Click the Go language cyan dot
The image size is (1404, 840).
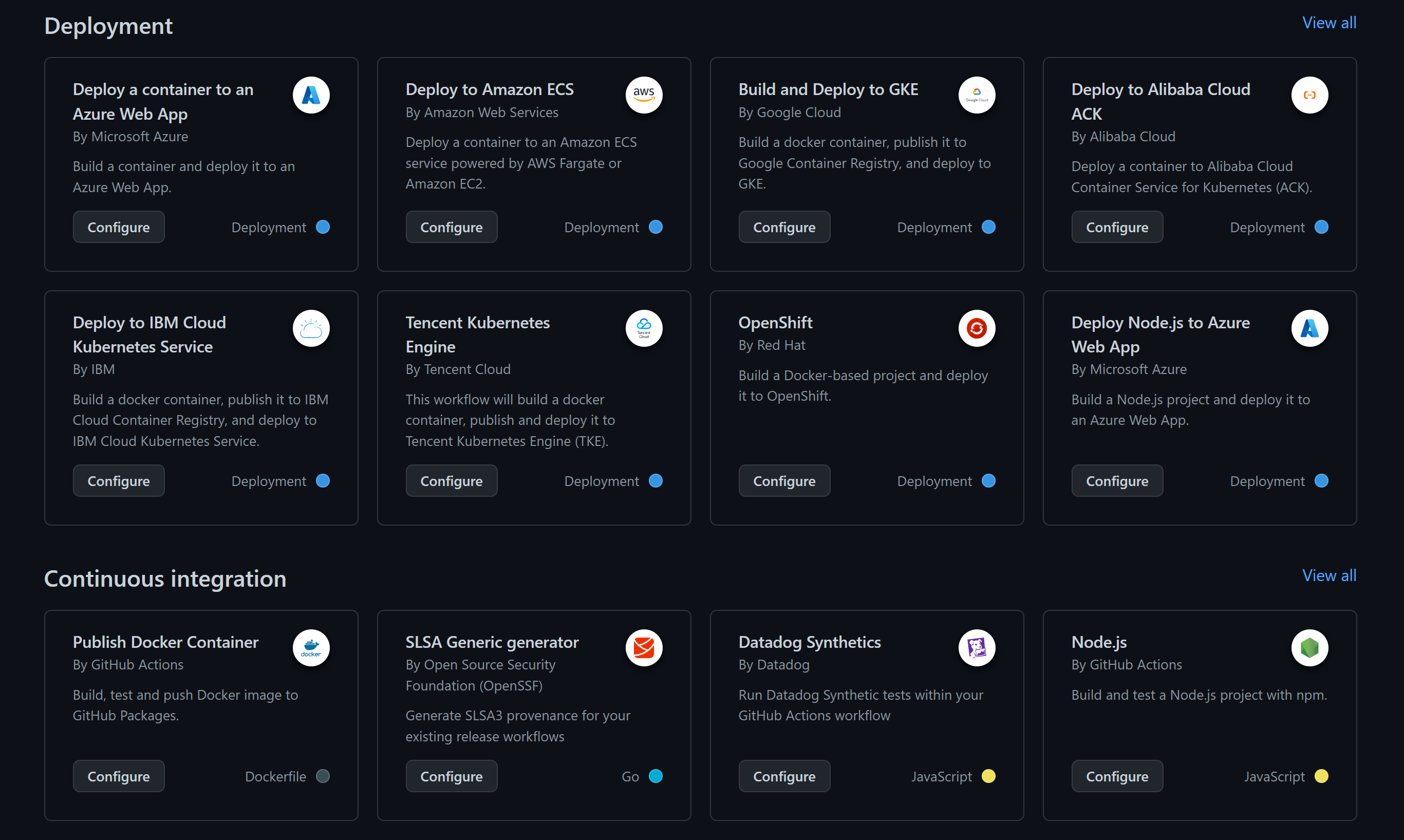point(656,775)
